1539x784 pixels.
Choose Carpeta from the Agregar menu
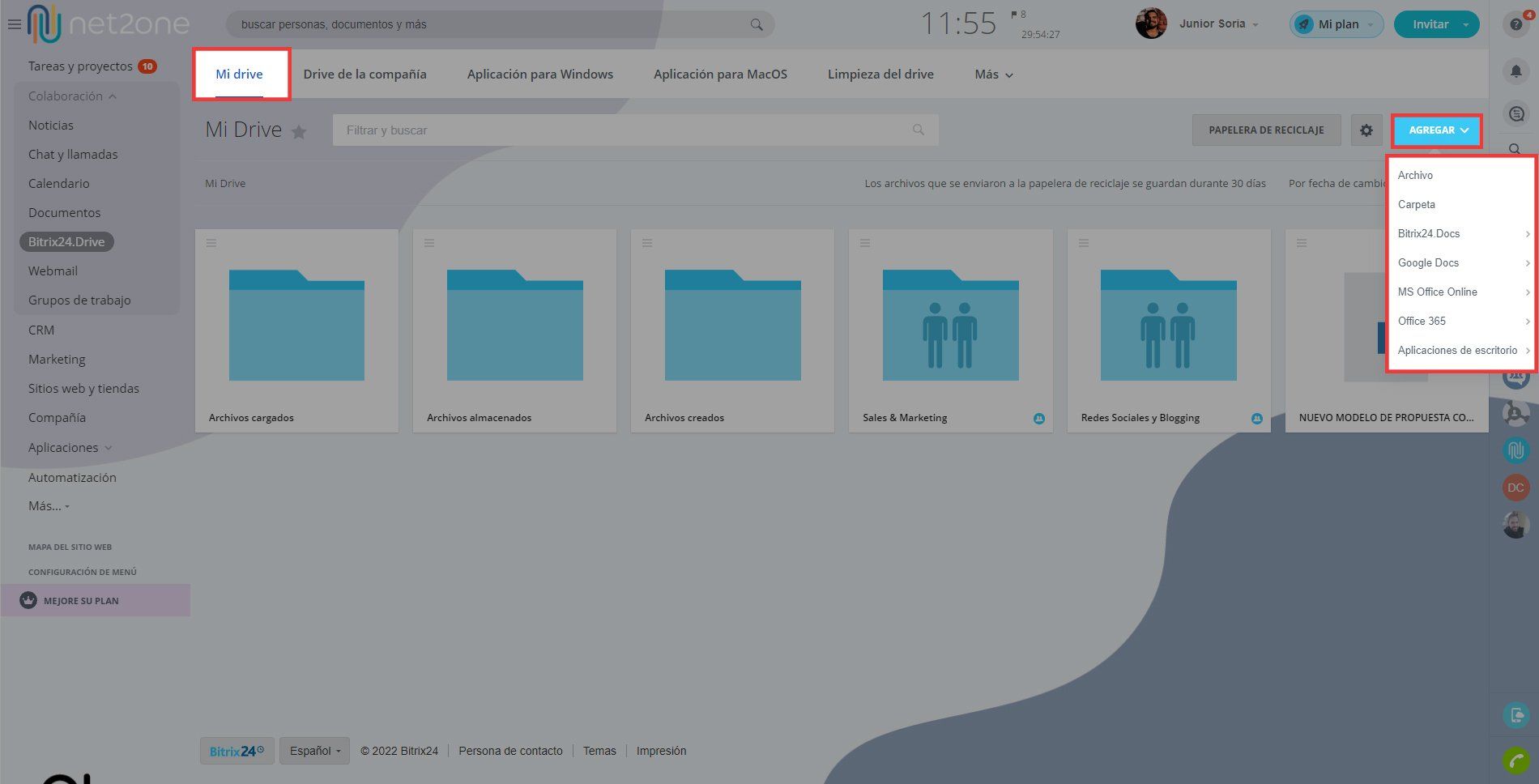pos(1461,204)
